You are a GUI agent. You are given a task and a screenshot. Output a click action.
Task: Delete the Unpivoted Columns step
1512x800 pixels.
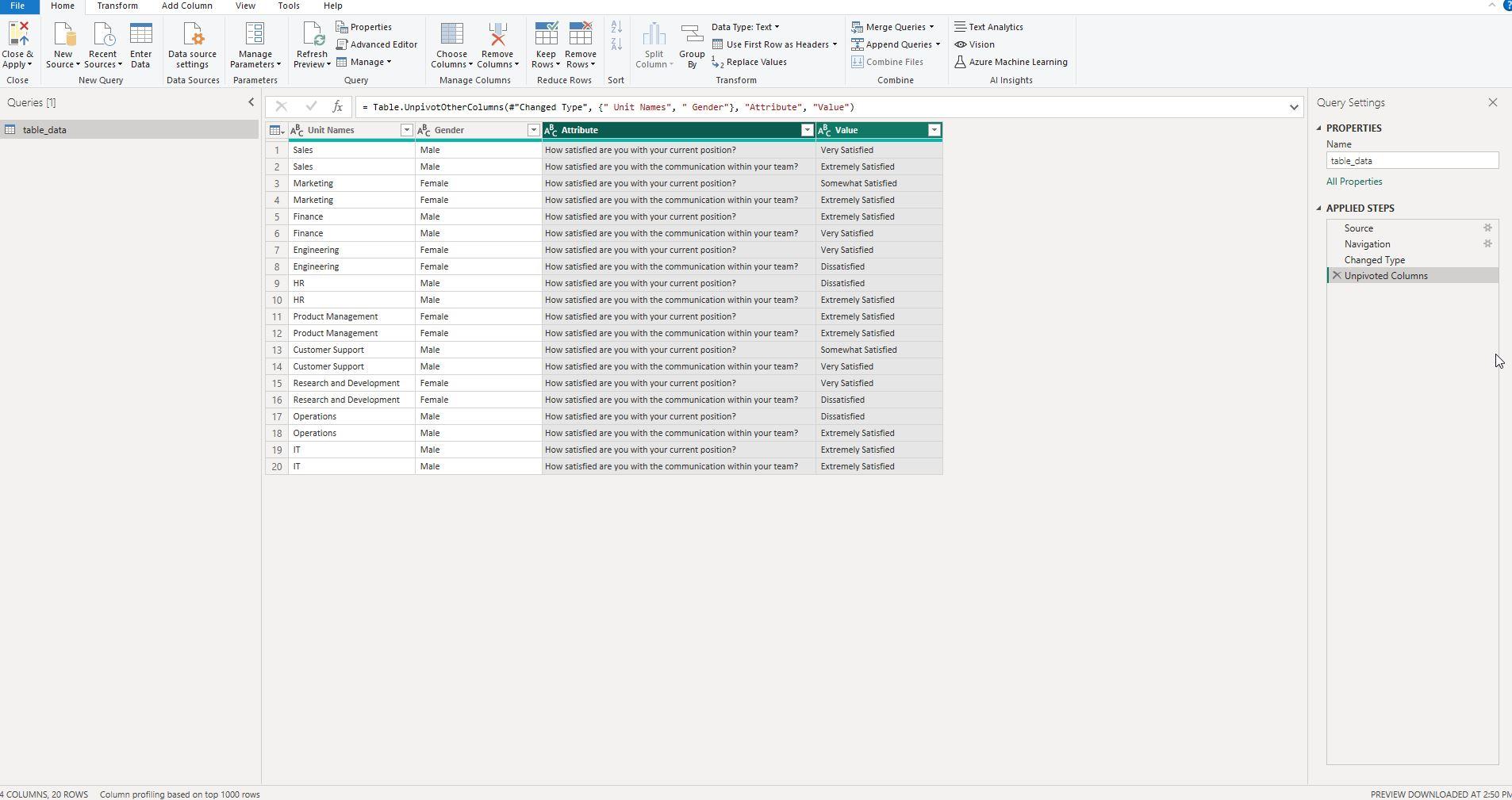coord(1337,276)
